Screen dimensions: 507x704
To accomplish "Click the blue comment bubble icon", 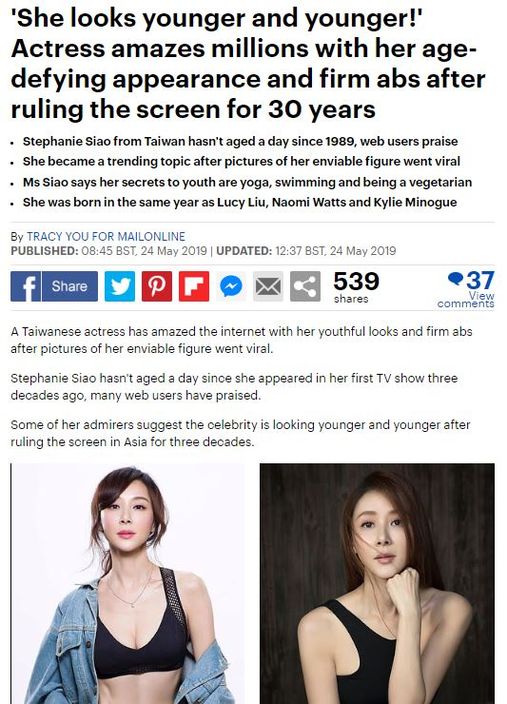I will coord(455,280).
